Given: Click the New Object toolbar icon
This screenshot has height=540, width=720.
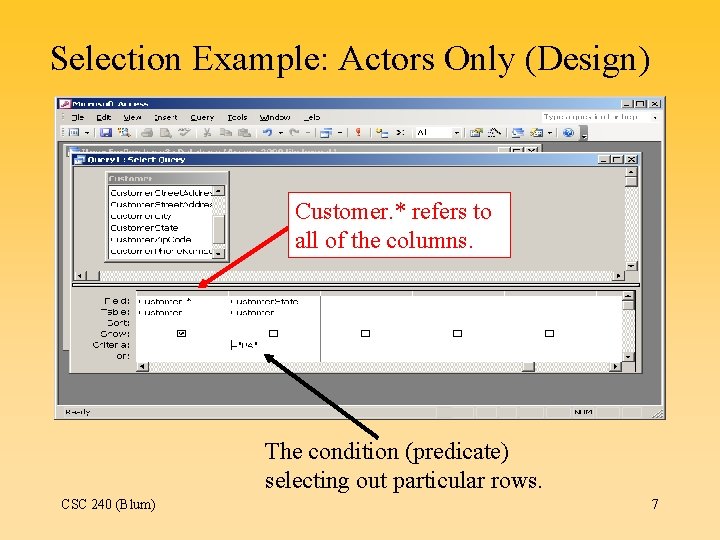Looking at the screenshot, I should coord(536,133).
